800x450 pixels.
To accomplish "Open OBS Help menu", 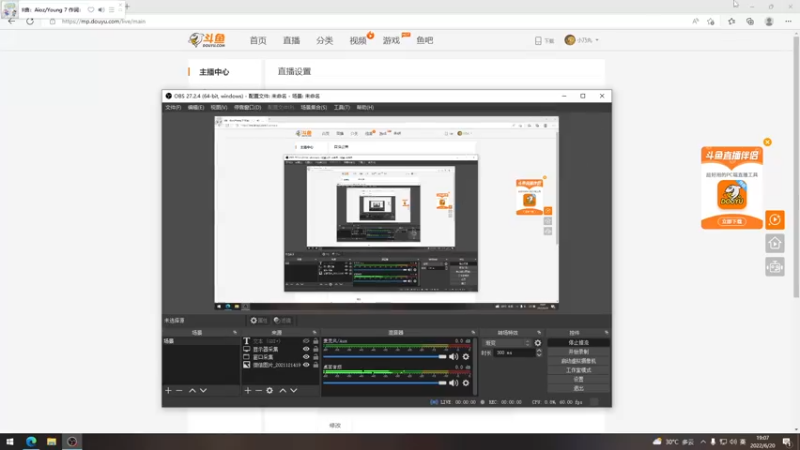I will (x=365, y=108).
